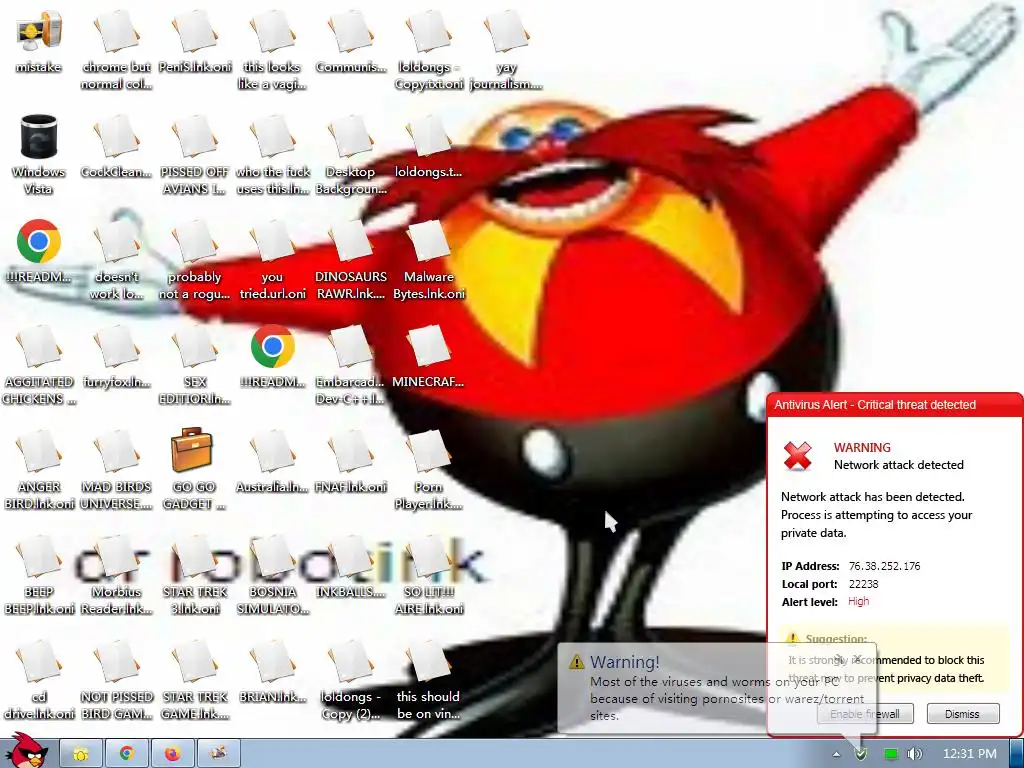Click the 'Antivirus Alert - Critical threat detected' title bar
This screenshot has width=1024, height=768.
pyautogui.click(x=895, y=405)
